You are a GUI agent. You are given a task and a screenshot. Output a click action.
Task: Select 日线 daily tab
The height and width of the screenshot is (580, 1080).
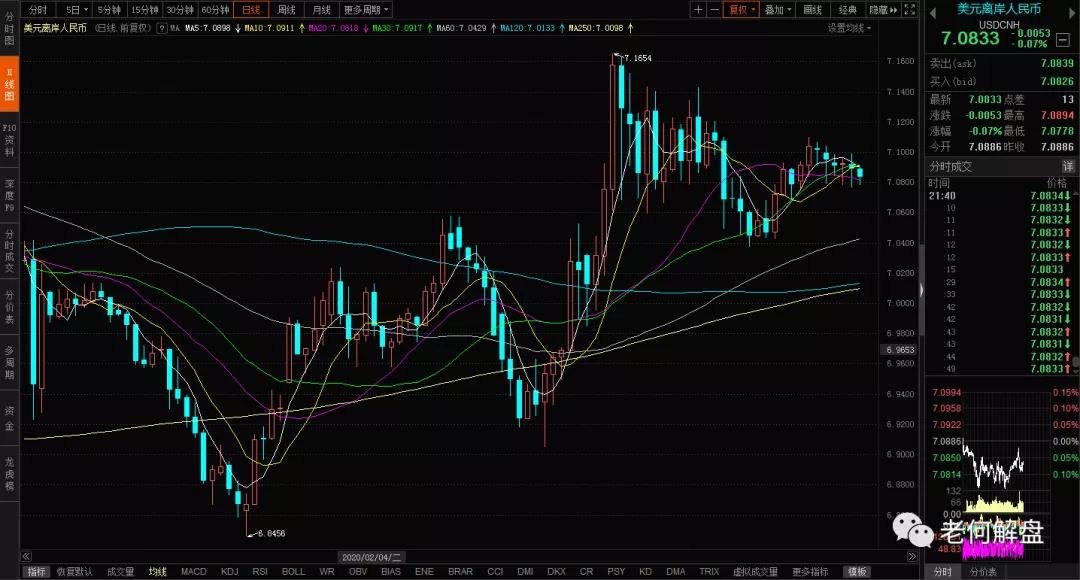coord(251,10)
